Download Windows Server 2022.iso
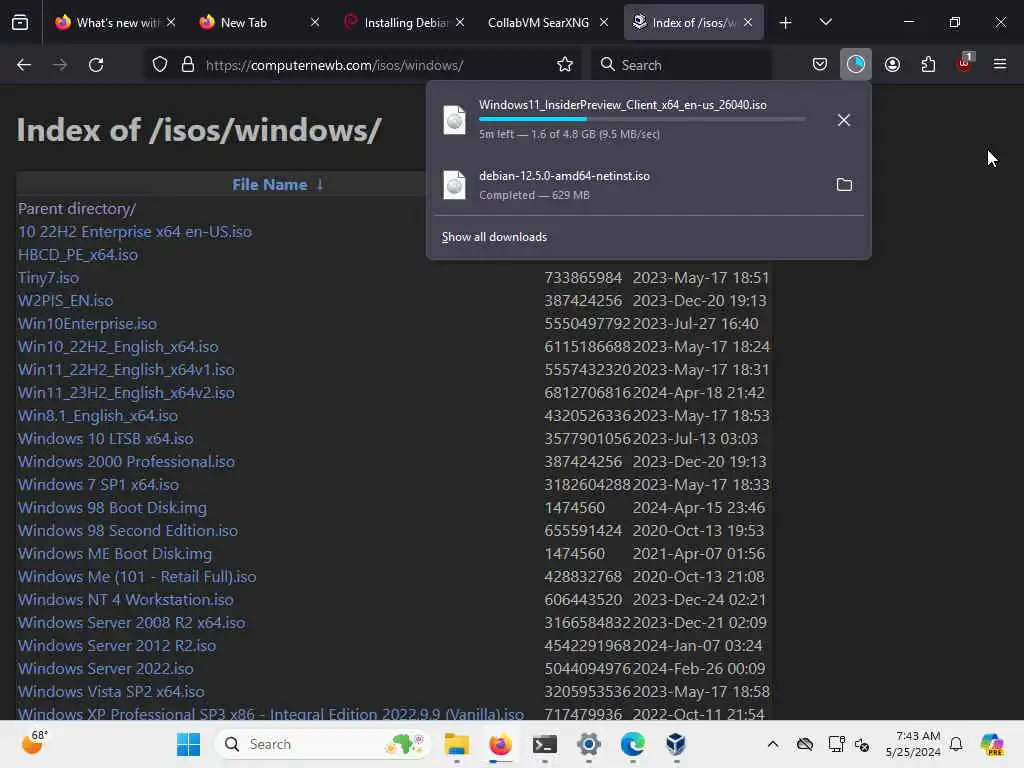Viewport: 1024px width, 768px height. 105,669
